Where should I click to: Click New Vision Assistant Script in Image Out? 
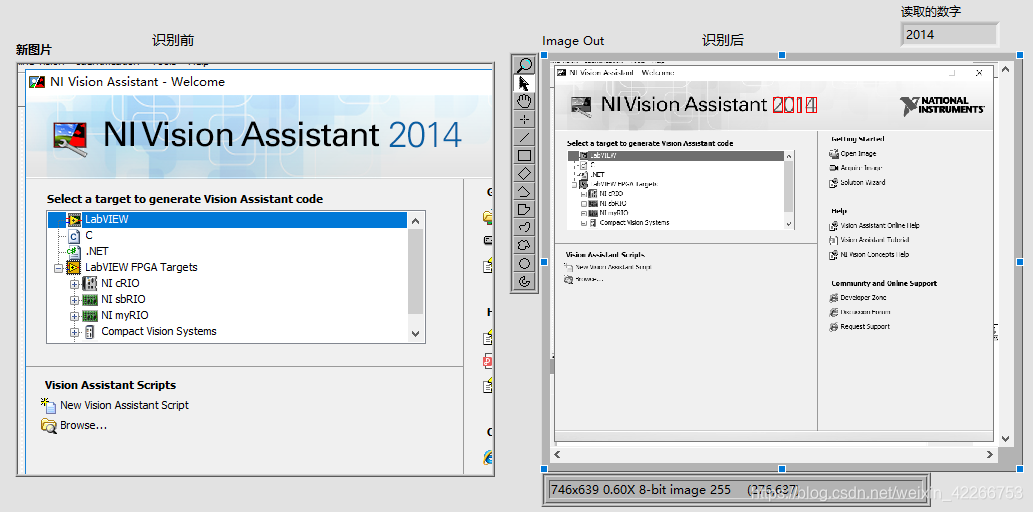(614, 268)
